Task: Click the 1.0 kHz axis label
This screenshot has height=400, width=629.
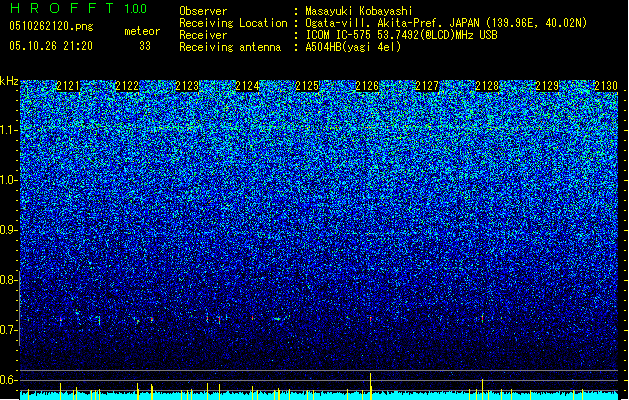Action: click(x=9, y=180)
